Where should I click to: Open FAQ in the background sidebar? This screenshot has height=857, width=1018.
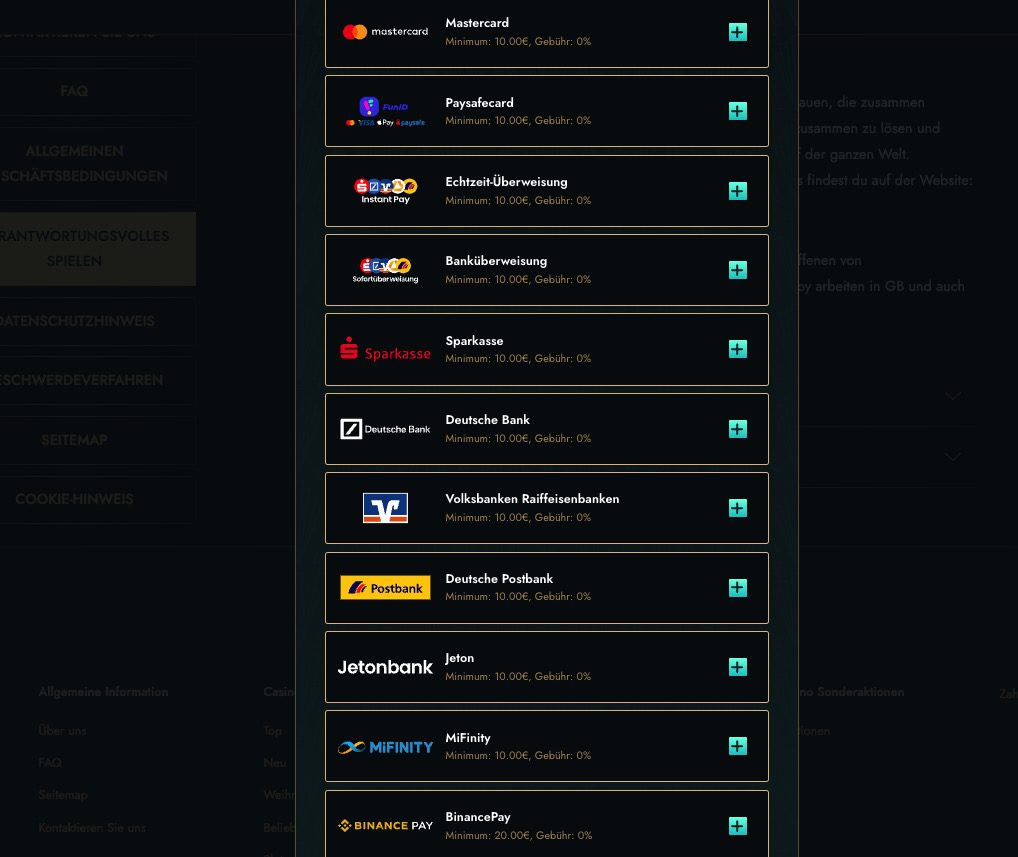click(x=74, y=92)
